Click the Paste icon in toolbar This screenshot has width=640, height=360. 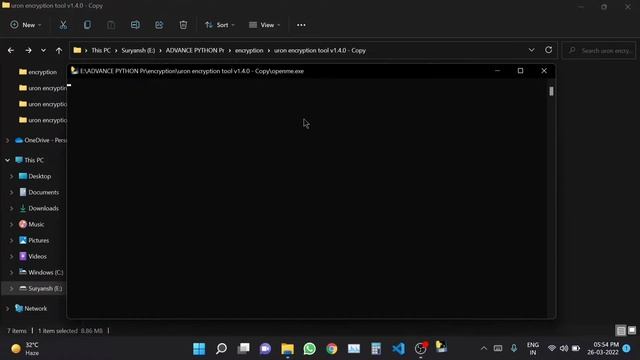(x=111, y=25)
